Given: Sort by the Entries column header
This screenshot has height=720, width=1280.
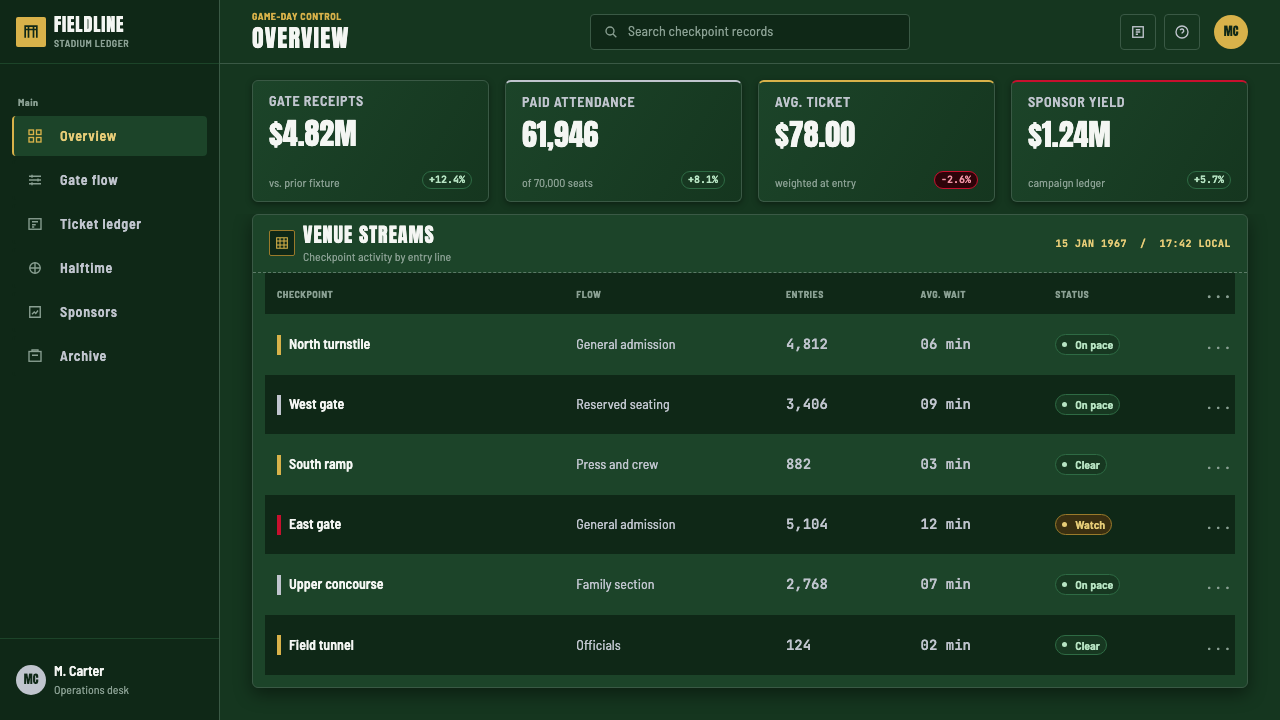Looking at the screenshot, I should tap(805, 295).
